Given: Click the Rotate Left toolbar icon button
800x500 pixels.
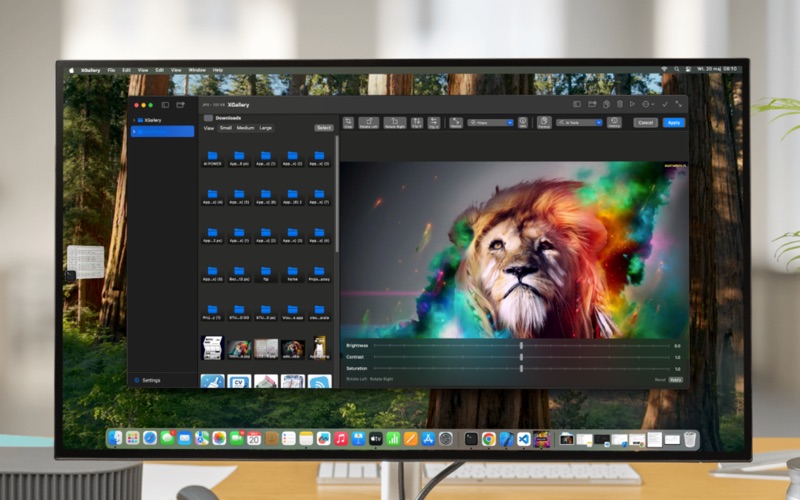Looking at the screenshot, I should click(x=368, y=122).
